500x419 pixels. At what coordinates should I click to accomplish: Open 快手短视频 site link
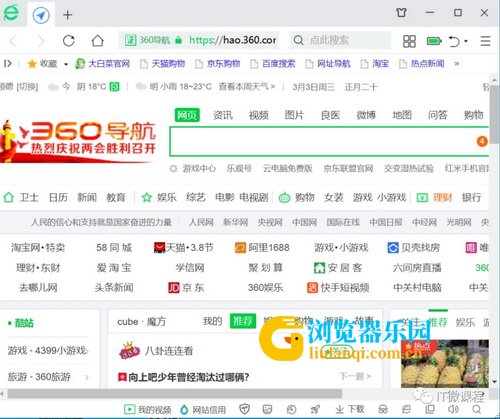pos(338,287)
